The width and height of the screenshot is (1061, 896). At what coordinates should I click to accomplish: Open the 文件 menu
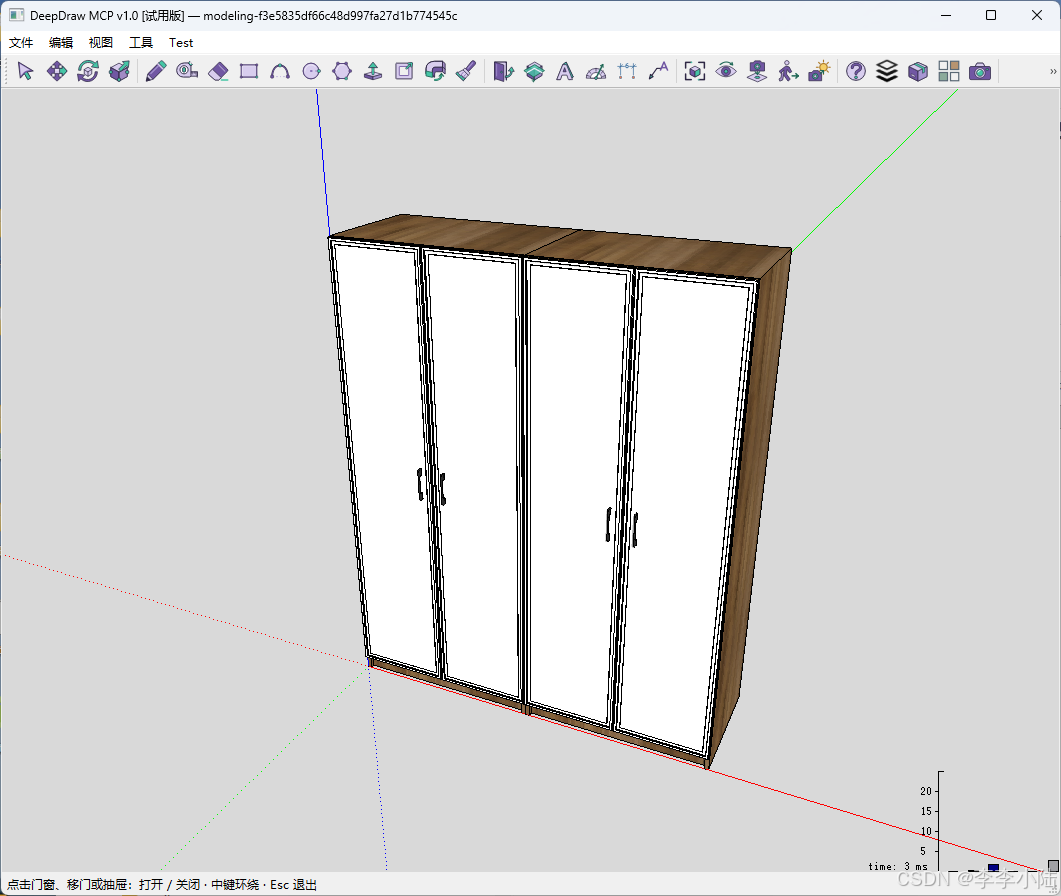coord(21,43)
